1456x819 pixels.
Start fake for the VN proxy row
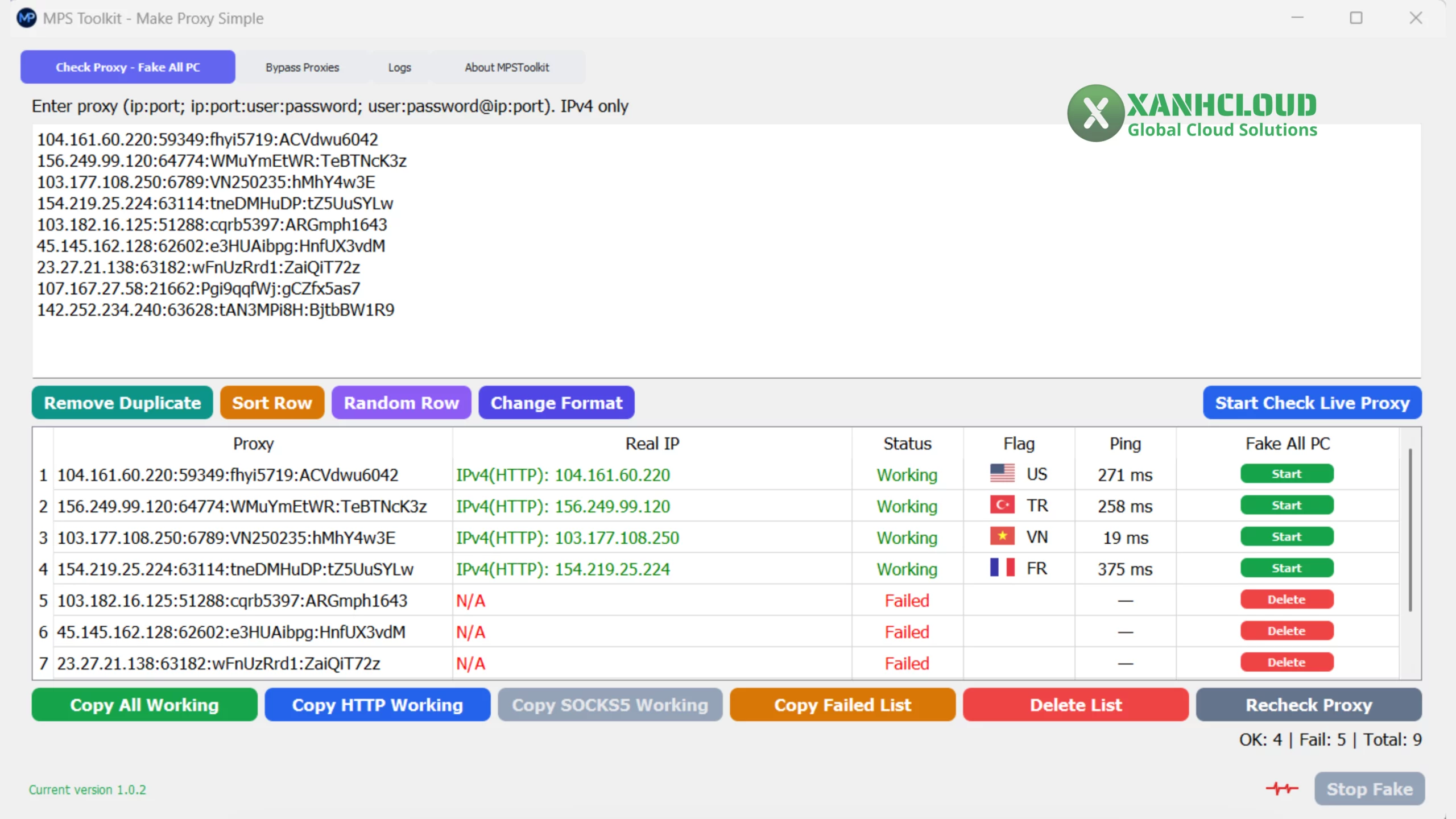click(x=1287, y=536)
